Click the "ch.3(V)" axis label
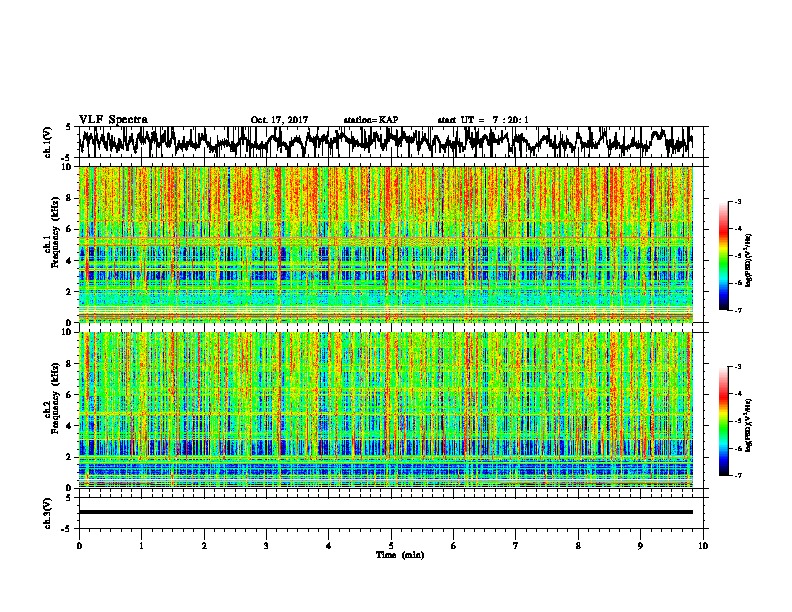Viewport: 792px width, 612px height. 48,513
